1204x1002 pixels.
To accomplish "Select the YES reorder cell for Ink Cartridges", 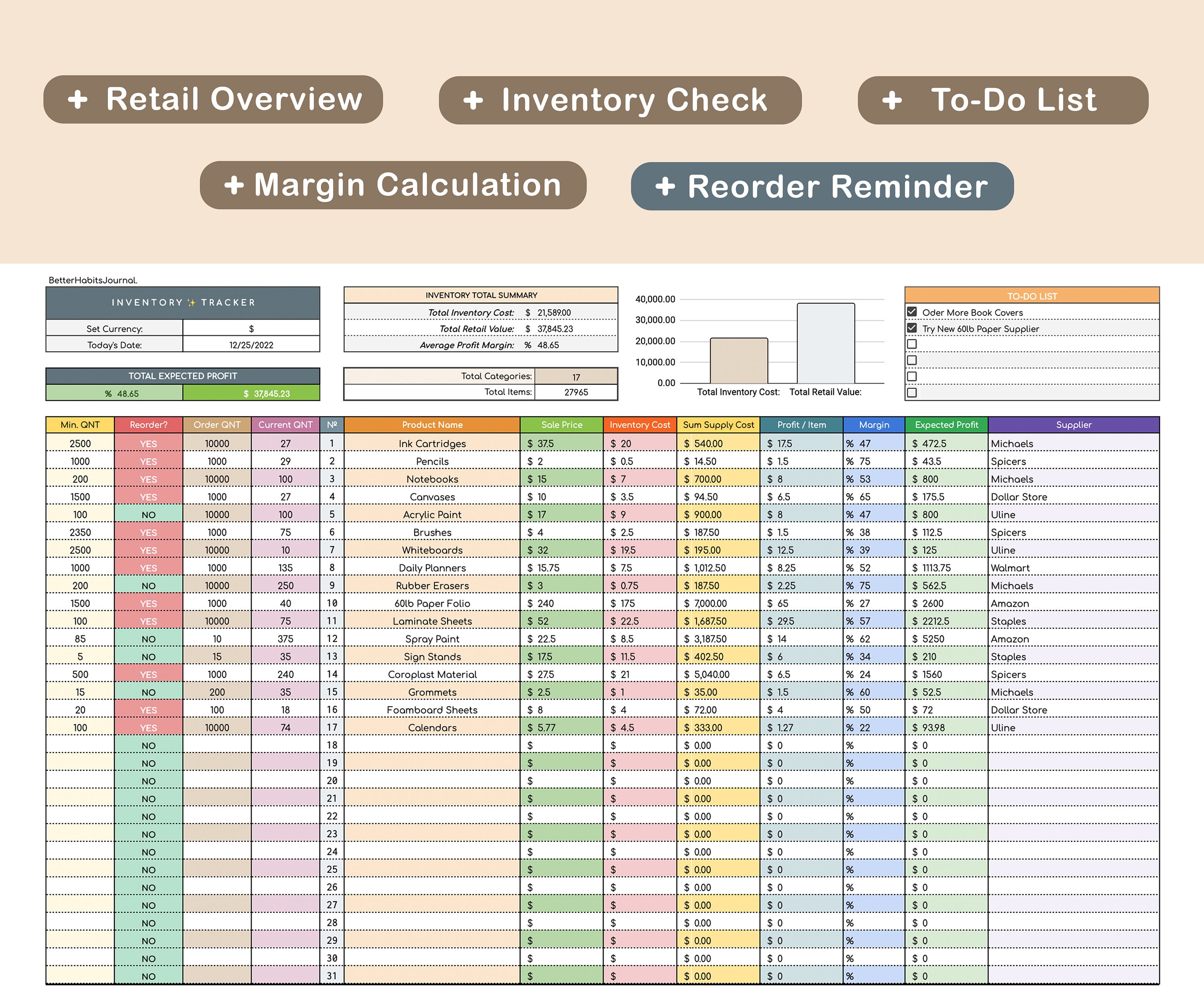I will click(x=148, y=443).
